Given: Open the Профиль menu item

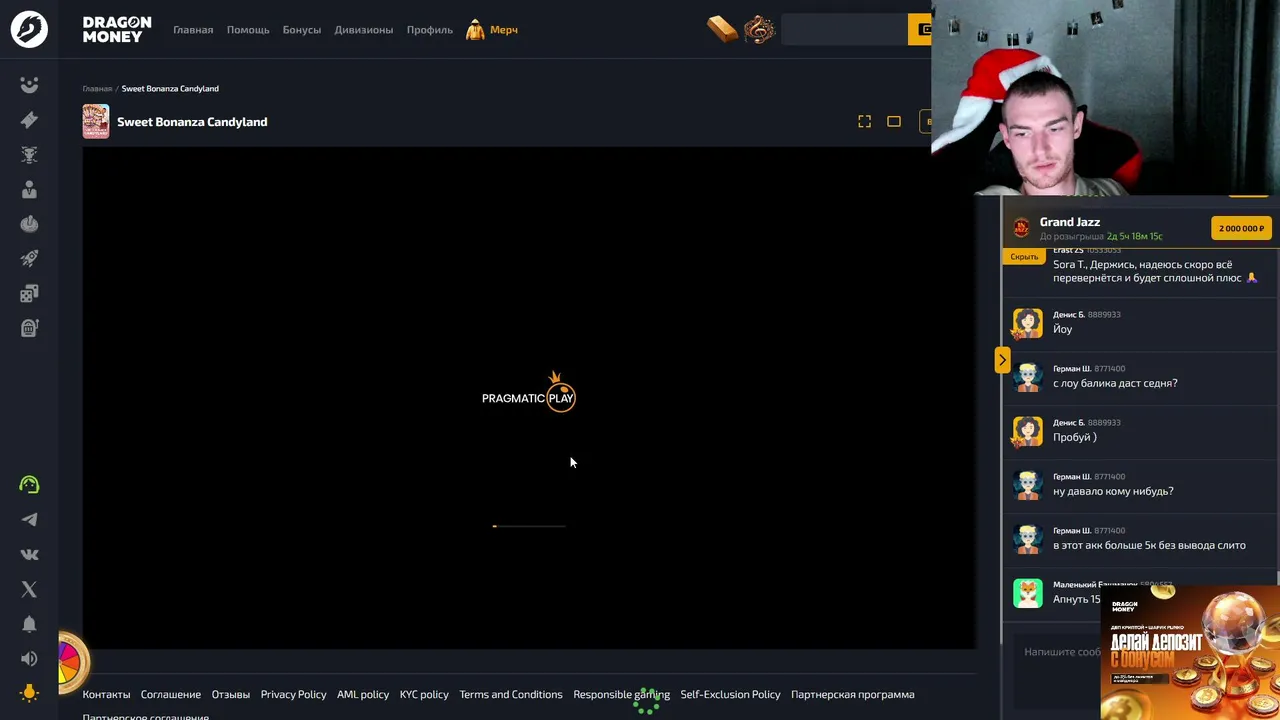Looking at the screenshot, I should [430, 30].
